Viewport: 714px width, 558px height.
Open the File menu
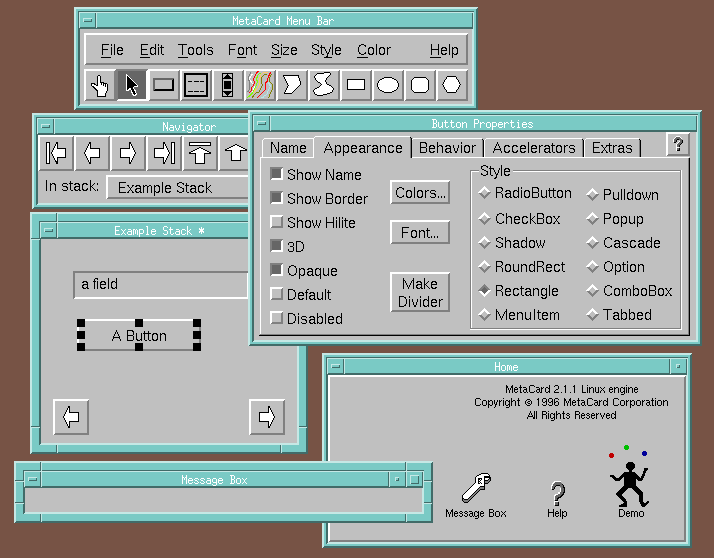pyautogui.click(x=112, y=50)
